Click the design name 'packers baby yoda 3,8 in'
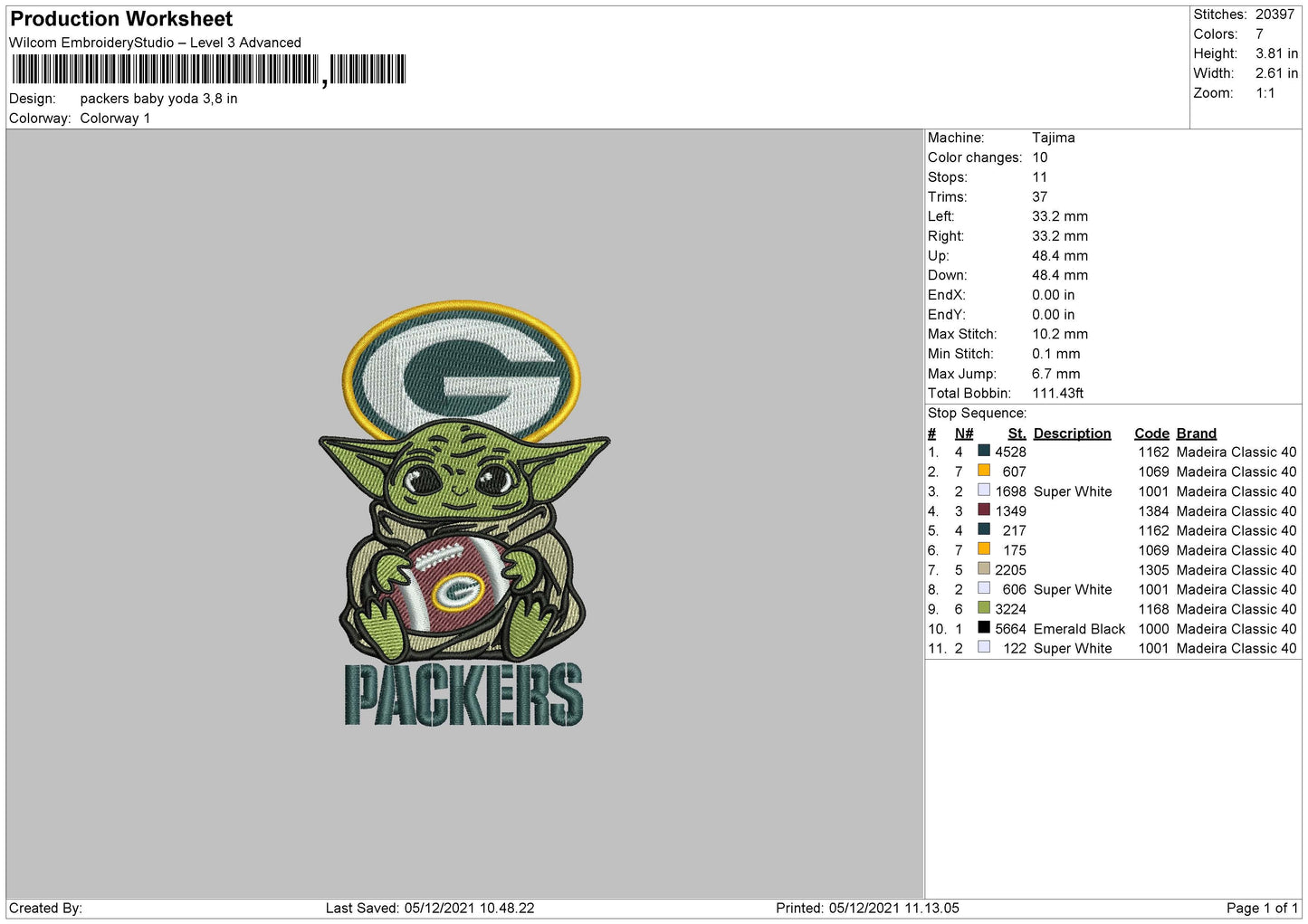 pyautogui.click(x=158, y=99)
